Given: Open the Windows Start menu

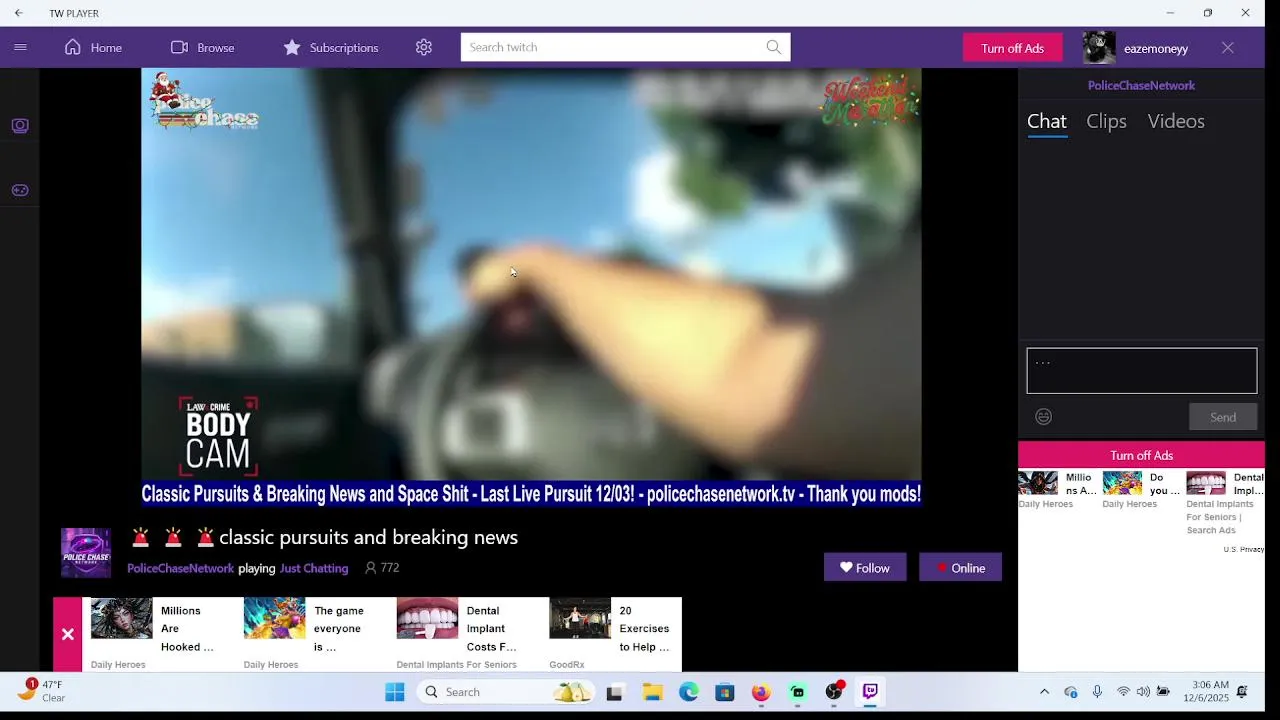Looking at the screenshot, I should click(395, 692).
